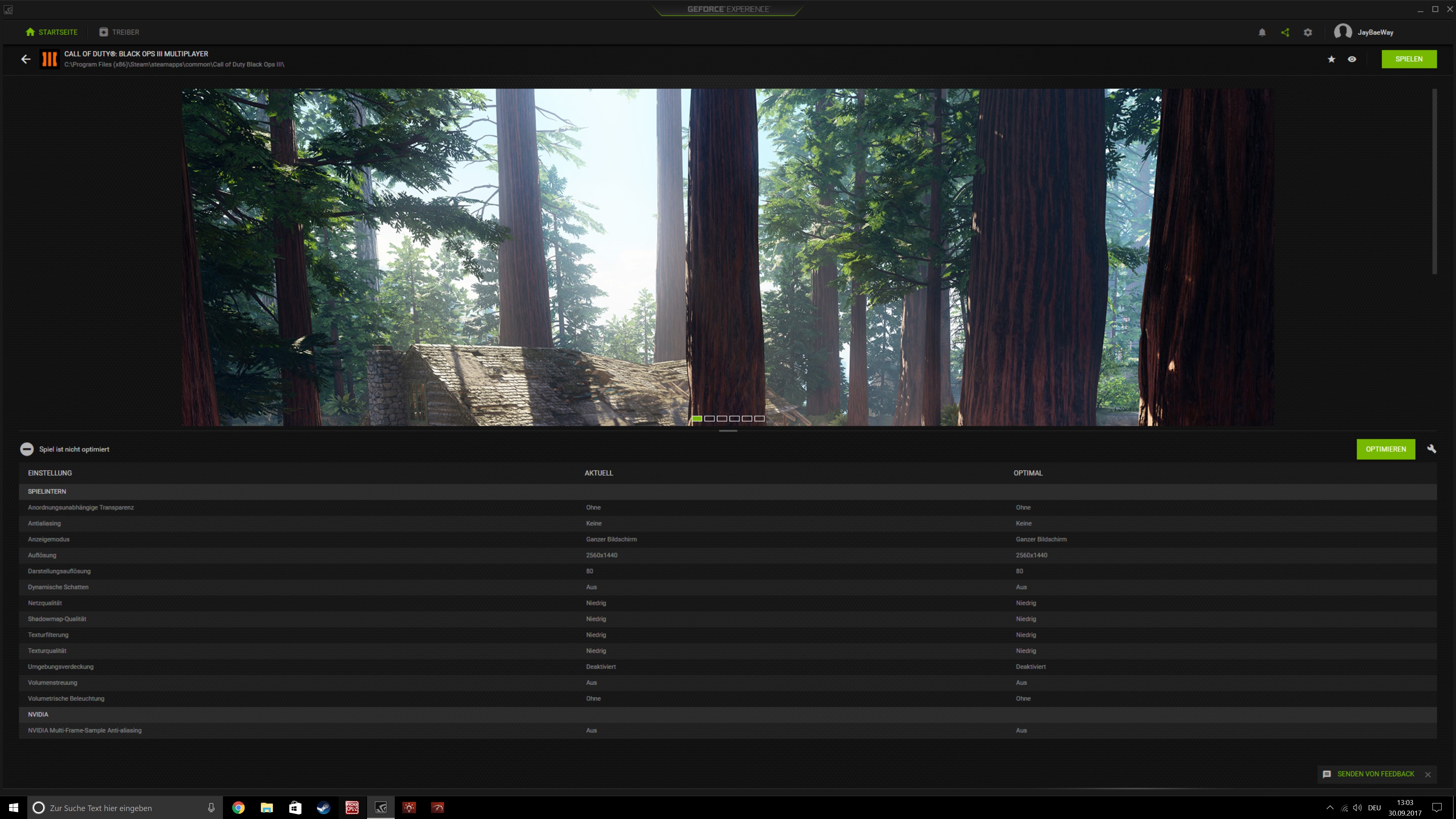
Task: Select the second screenshot indicator square
Action: (709, 418)
